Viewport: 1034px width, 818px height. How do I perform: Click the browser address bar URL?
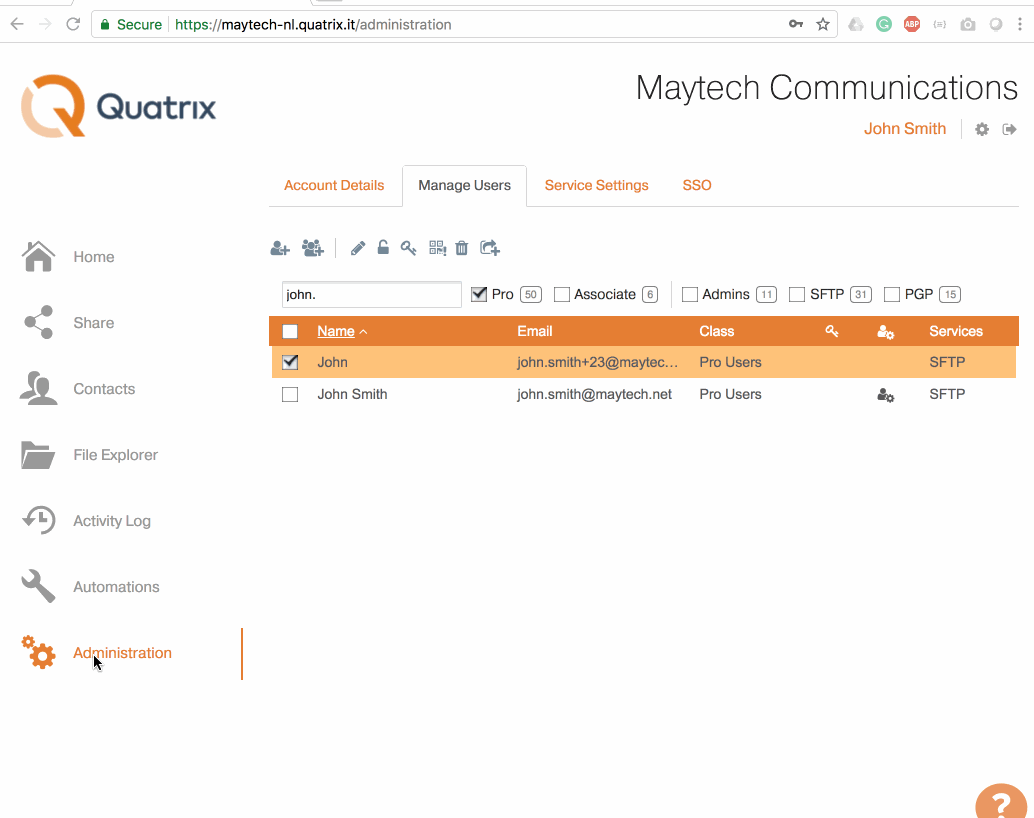(313, 24)
